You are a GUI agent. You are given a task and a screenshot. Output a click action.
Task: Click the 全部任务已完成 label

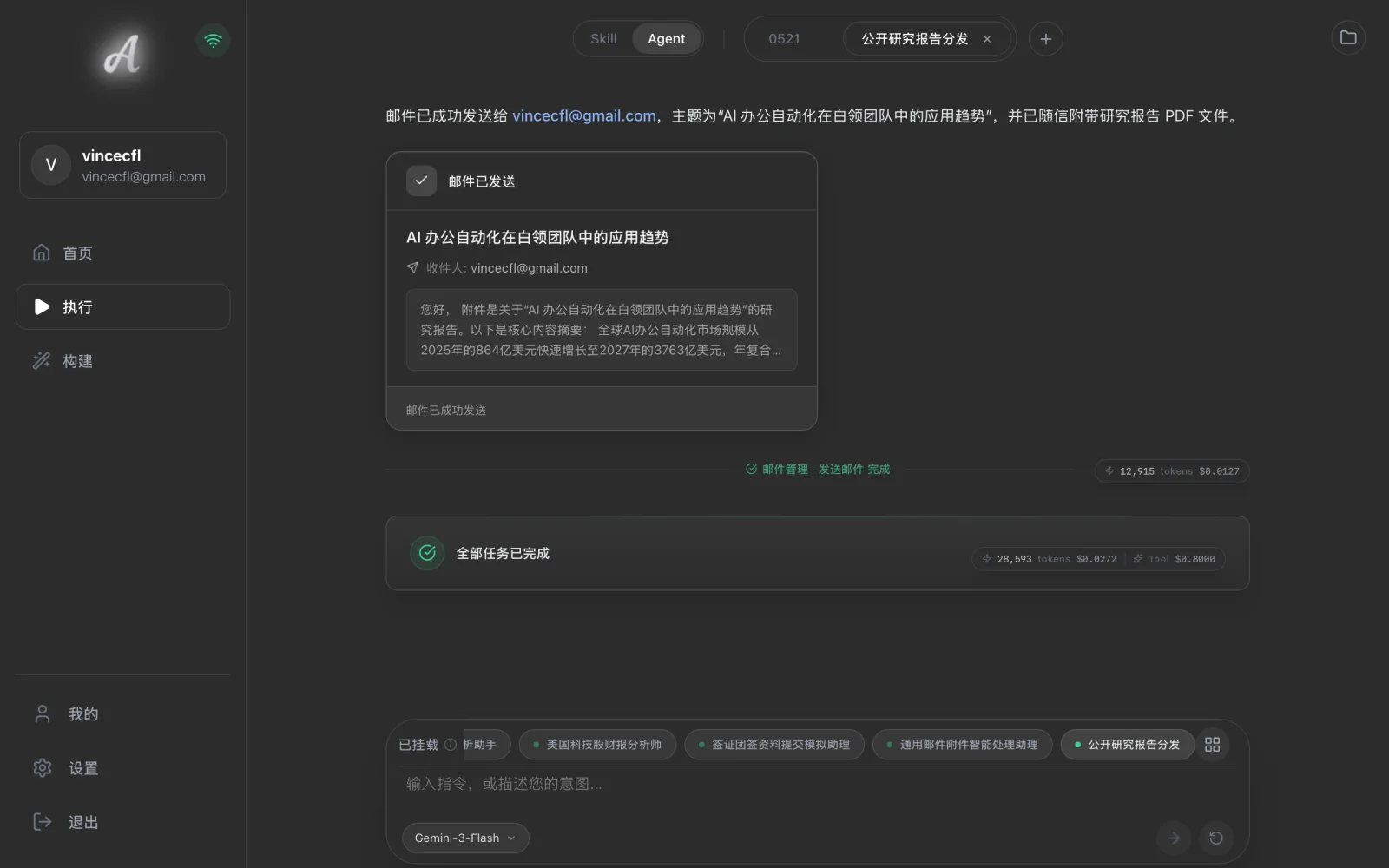(x=503, y=554)
